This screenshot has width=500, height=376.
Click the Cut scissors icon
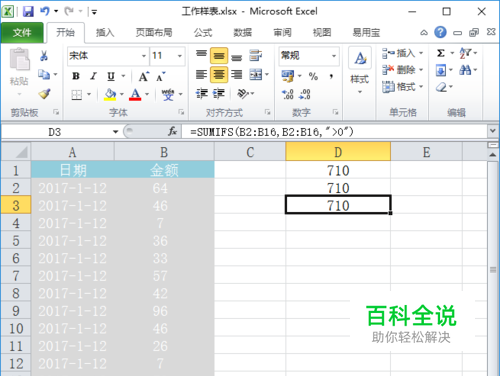coord(44,56)
